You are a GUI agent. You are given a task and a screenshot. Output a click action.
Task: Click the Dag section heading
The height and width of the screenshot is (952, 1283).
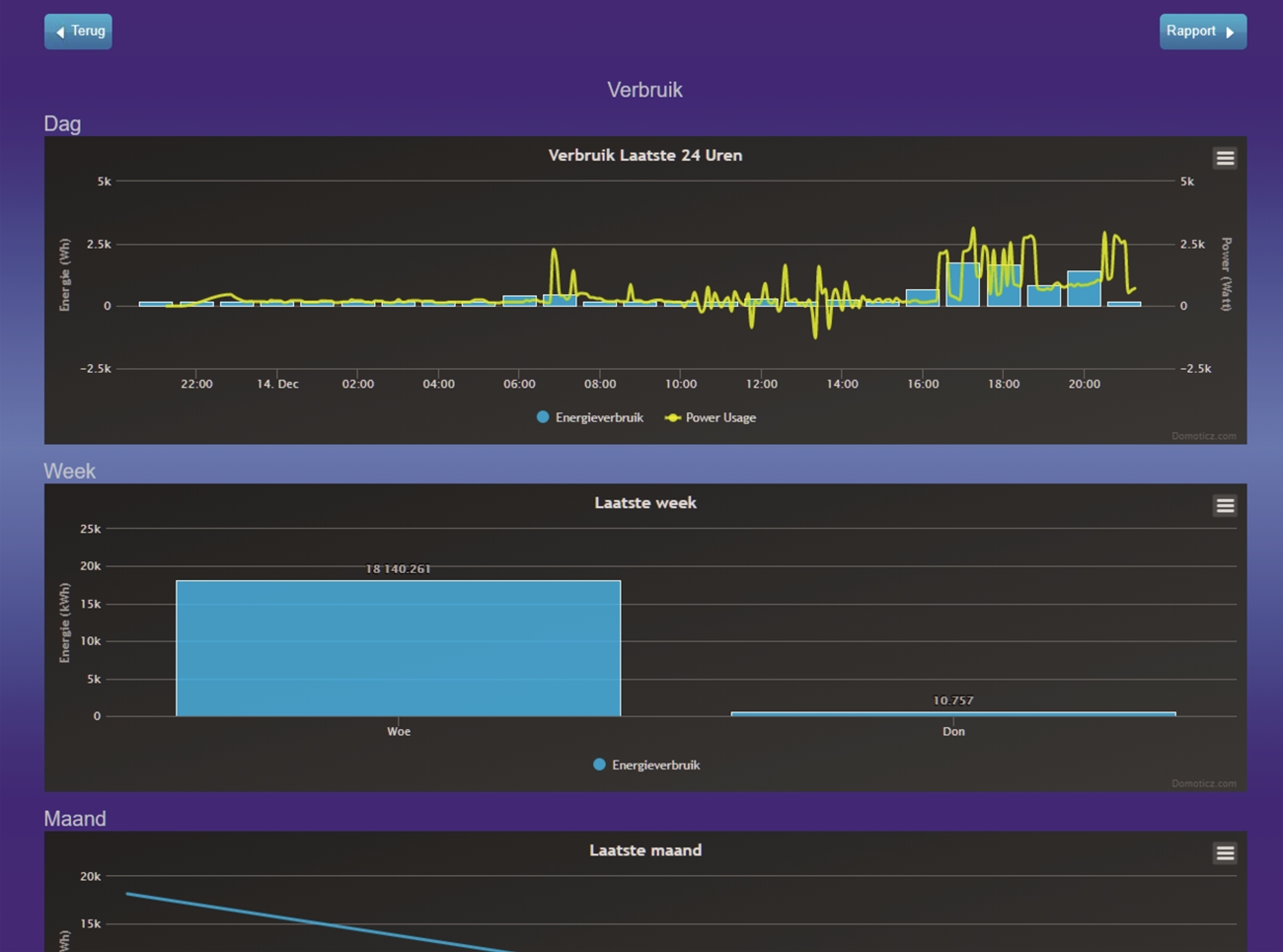pyautogui.click(x=62, y=124)
